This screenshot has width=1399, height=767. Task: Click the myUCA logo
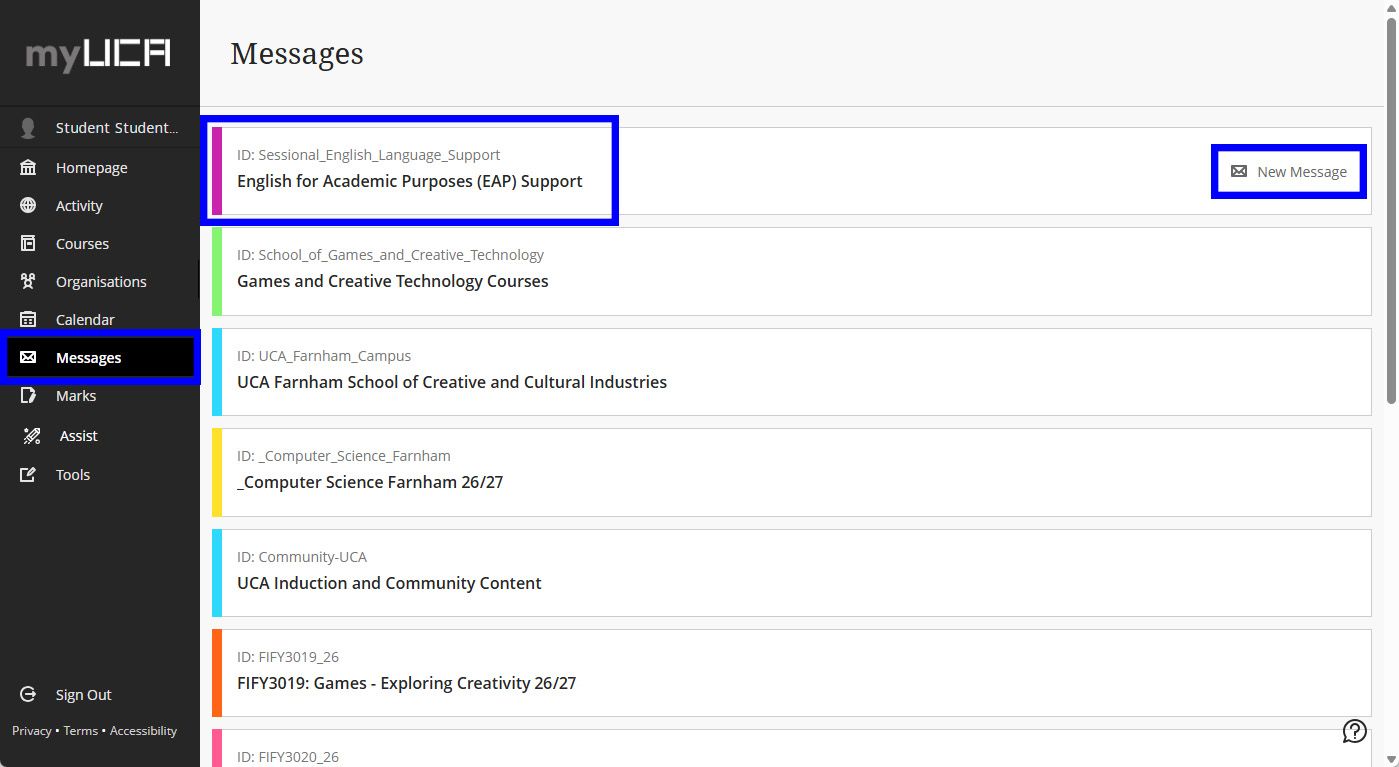[98, 53]
